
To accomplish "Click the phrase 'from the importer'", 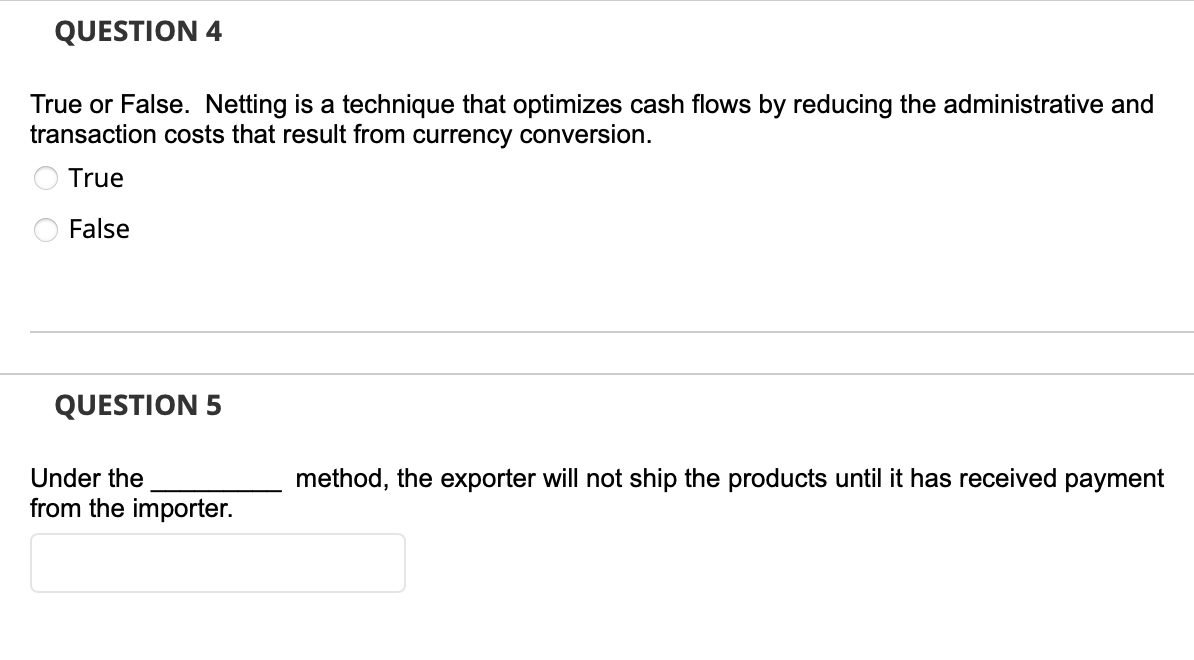I will (129, 508).
